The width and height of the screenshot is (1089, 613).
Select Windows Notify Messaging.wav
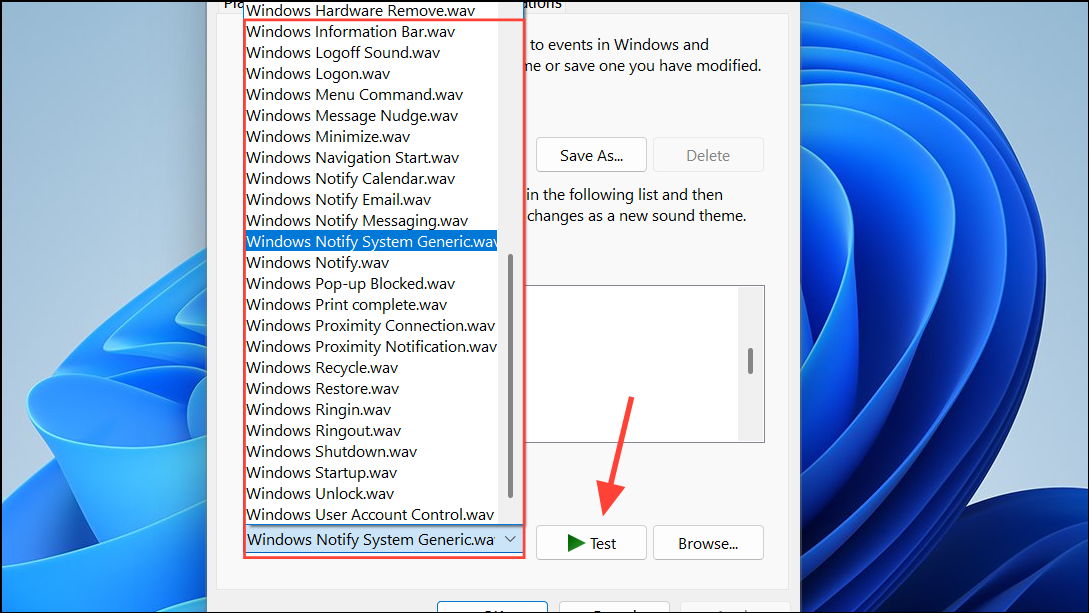tap(372, 221)
